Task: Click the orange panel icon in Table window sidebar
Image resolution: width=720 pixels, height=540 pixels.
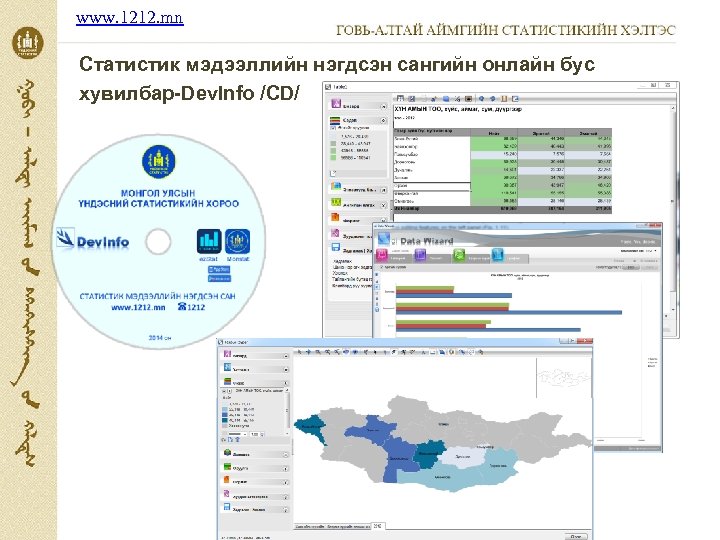Action: tap(336, 218)
